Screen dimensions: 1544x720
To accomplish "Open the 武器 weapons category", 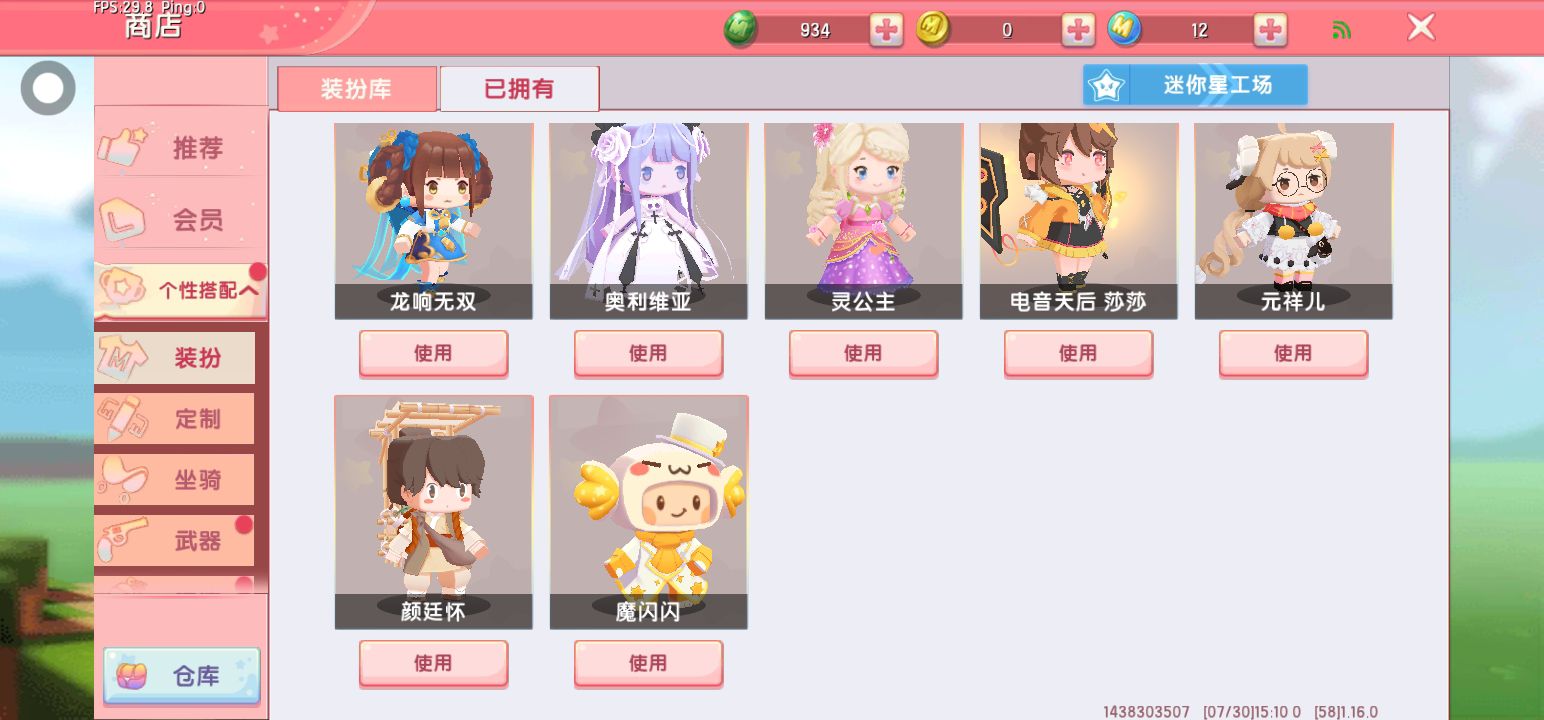I will (175, 541).
